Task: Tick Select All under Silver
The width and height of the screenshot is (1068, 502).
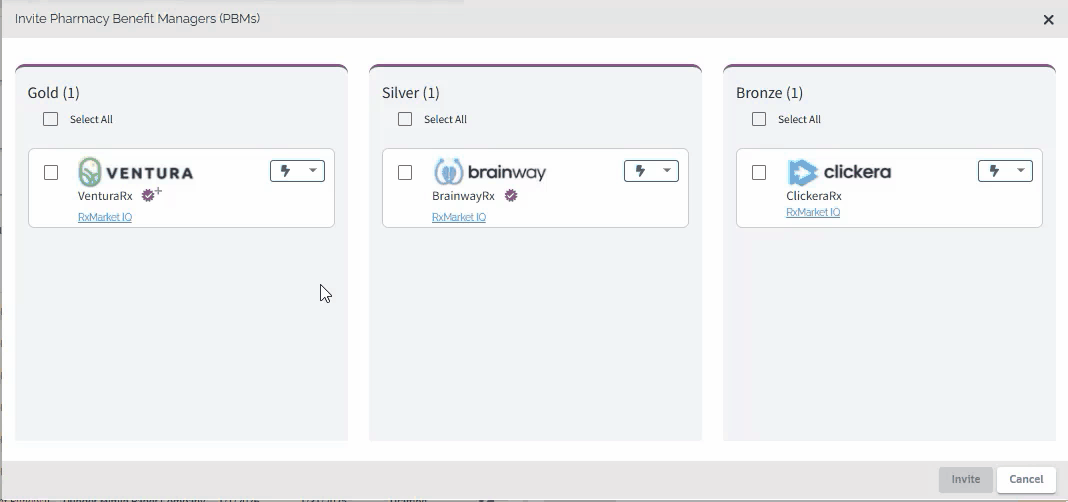Action: [405, 119]
